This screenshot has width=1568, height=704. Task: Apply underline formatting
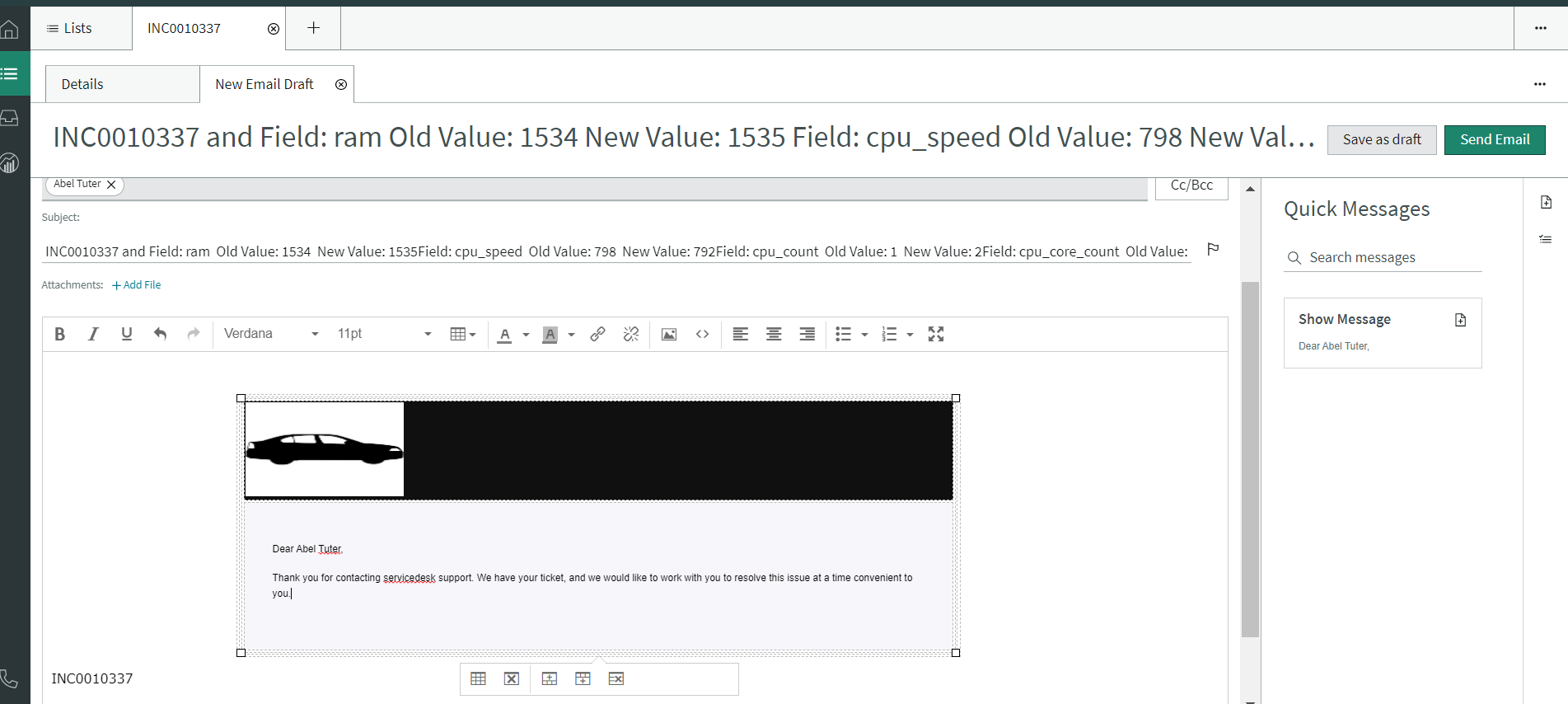pos(126,334)
